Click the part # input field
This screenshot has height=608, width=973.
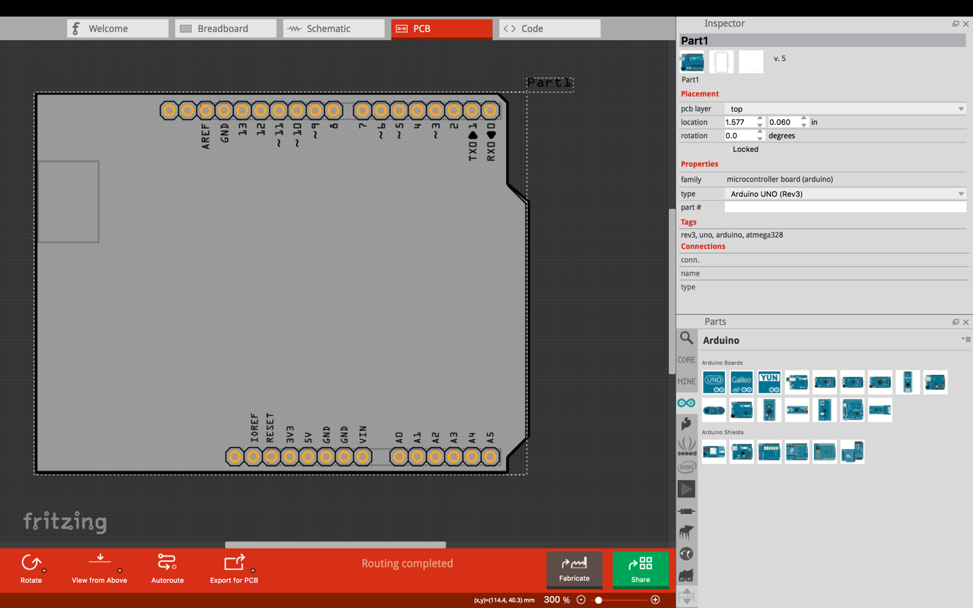[845, 207]
